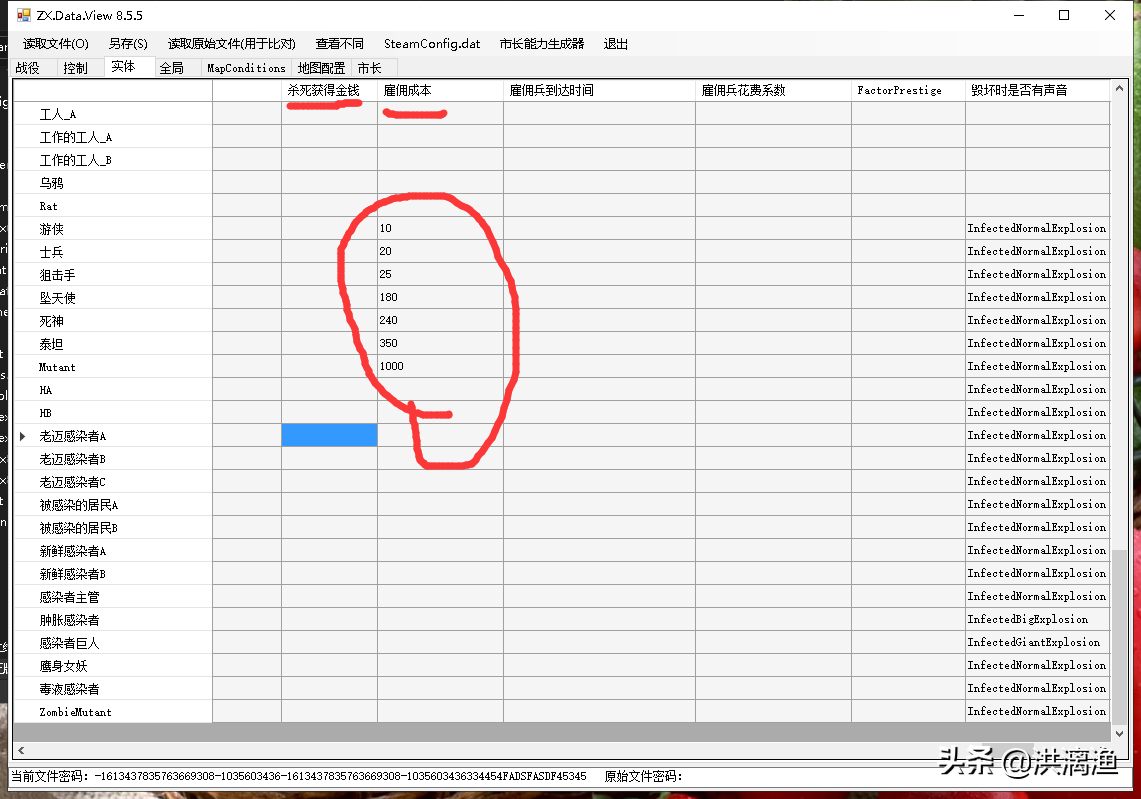Open the 读取文件(O) menu
This screenshot has height=799, width=1141.
pyautogui.click(x=56, y=44)
